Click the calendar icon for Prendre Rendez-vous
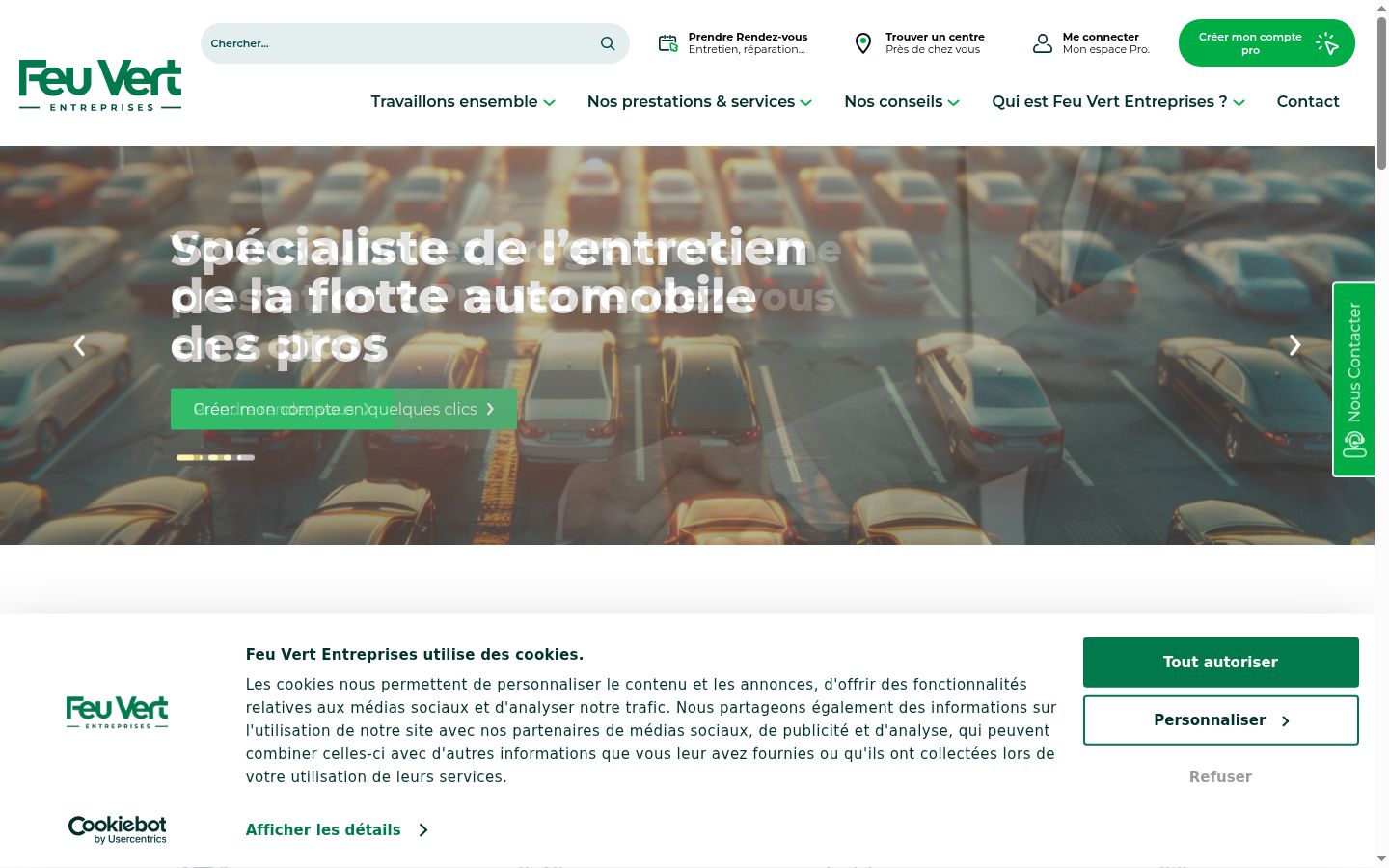This screenshot has height=868, width=1389. click(667, 43)
